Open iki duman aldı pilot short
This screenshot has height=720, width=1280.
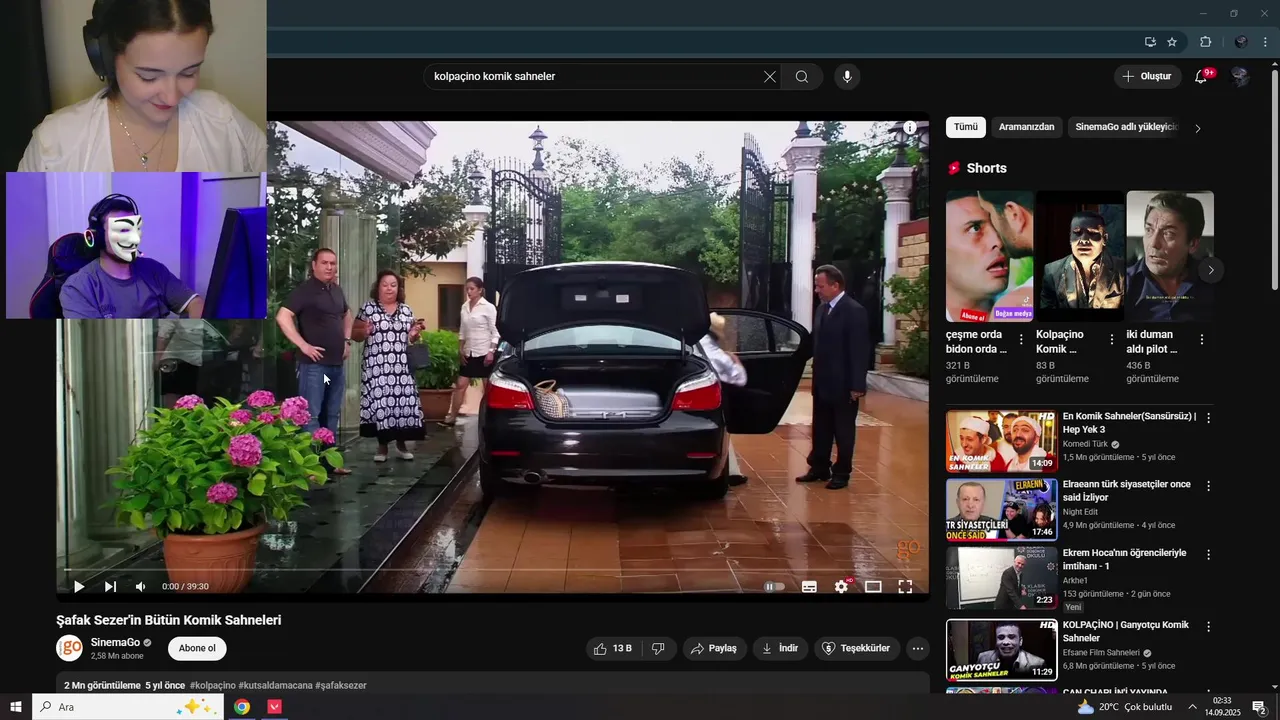coord(1170,256)
